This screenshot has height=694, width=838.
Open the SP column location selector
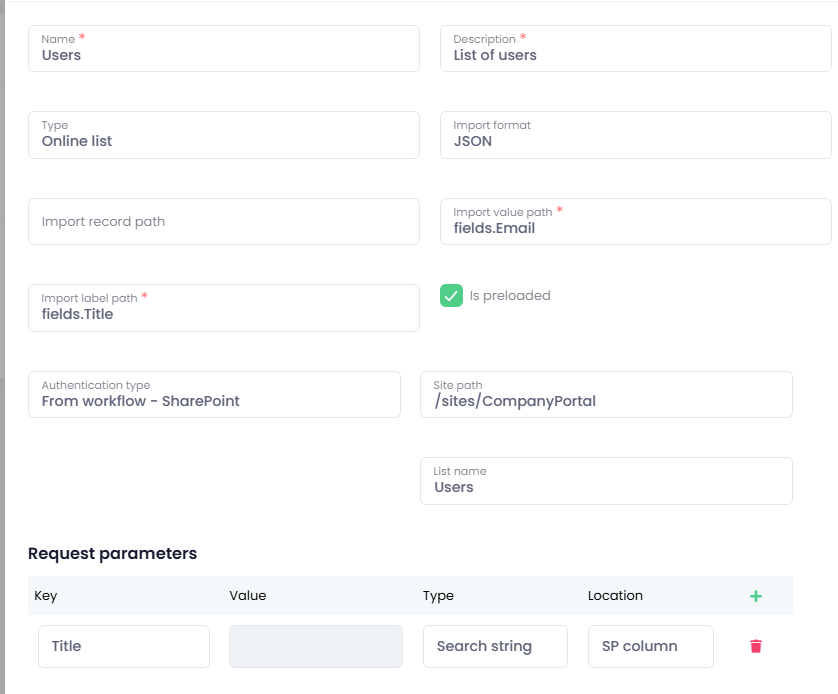pyautogui.click(x=650, y=646)
